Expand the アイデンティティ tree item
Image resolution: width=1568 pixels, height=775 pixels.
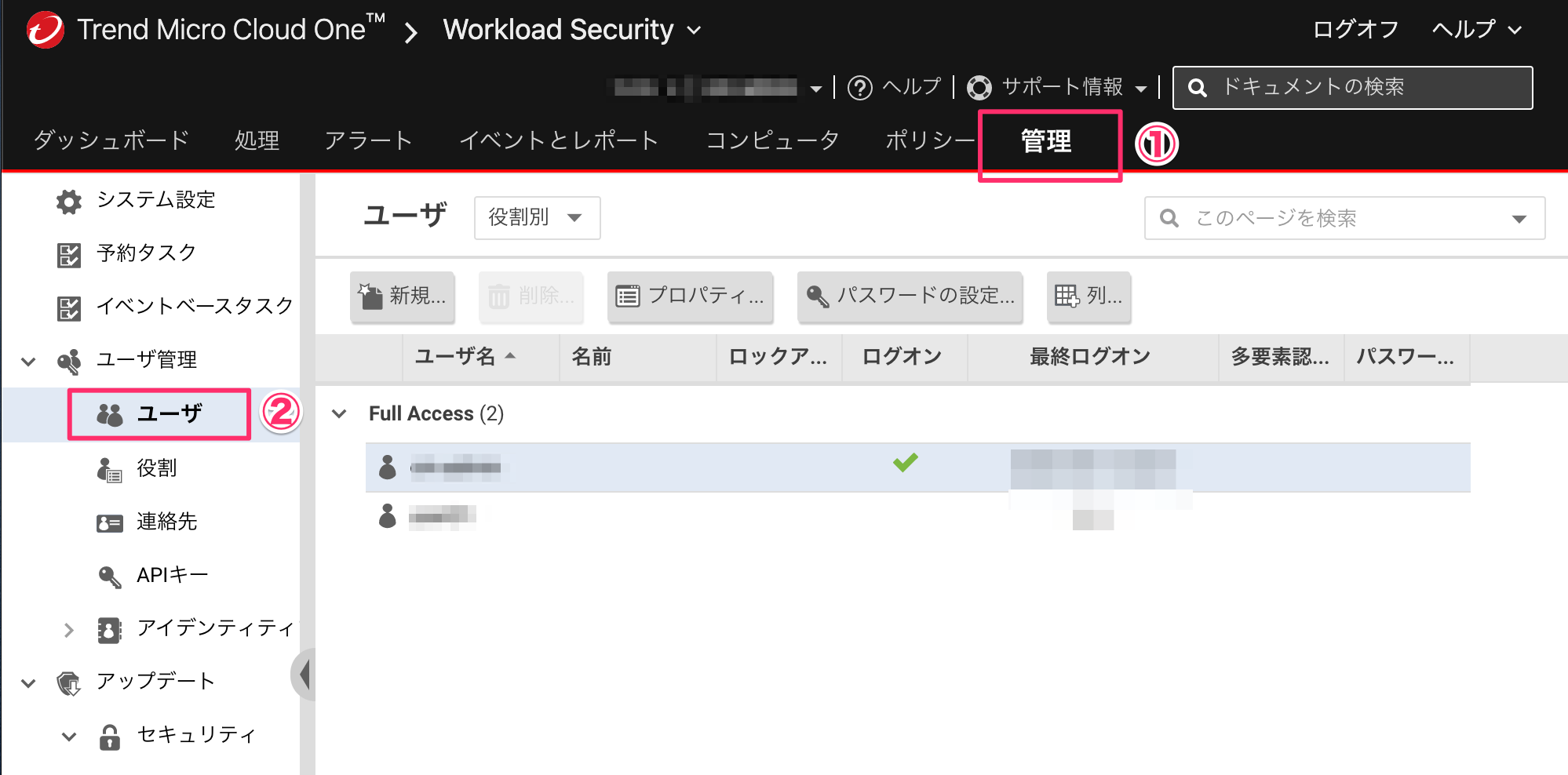tap(68, 629)
